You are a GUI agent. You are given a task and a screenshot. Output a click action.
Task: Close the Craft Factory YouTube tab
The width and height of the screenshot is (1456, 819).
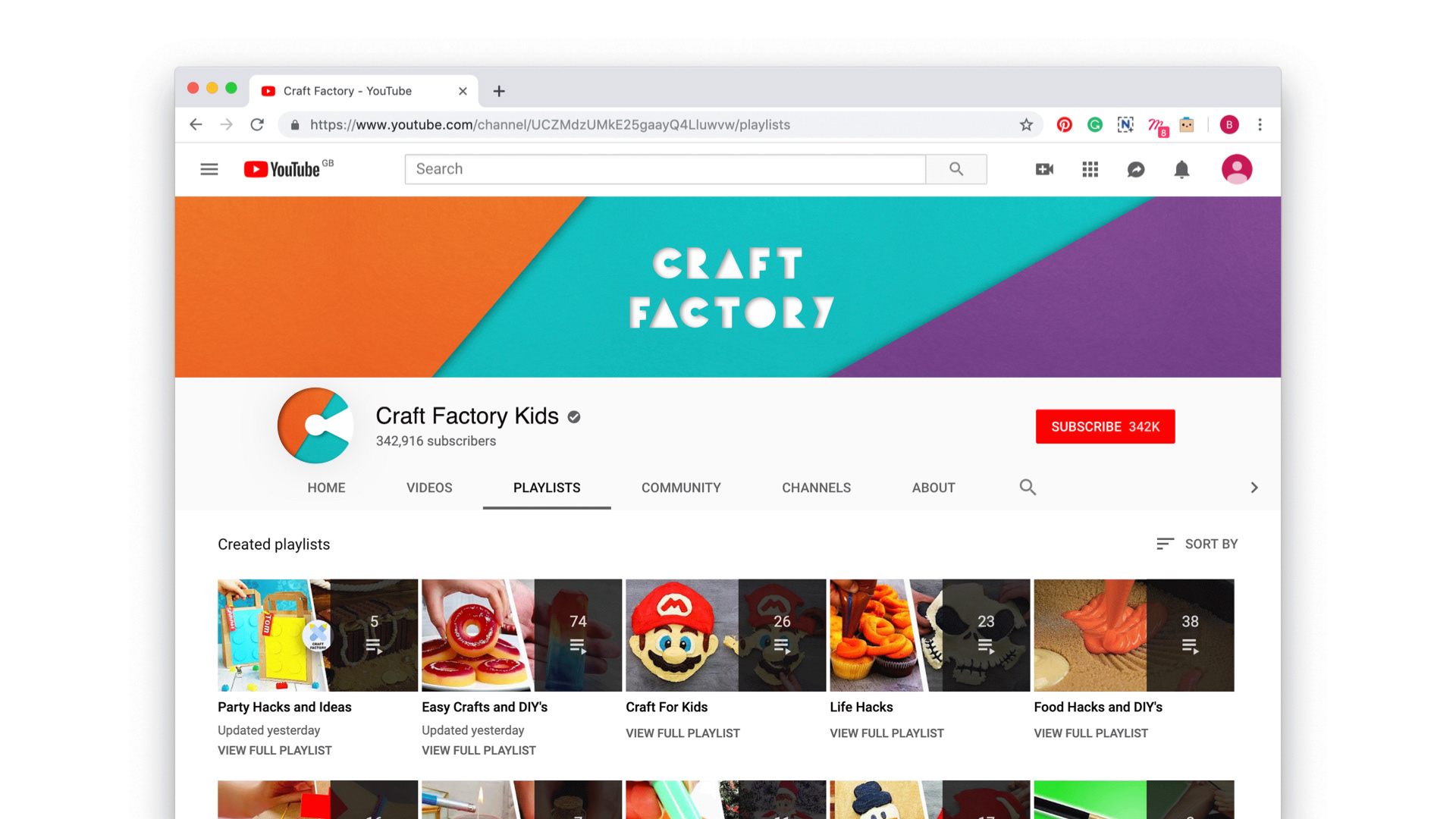coord(463,91)
